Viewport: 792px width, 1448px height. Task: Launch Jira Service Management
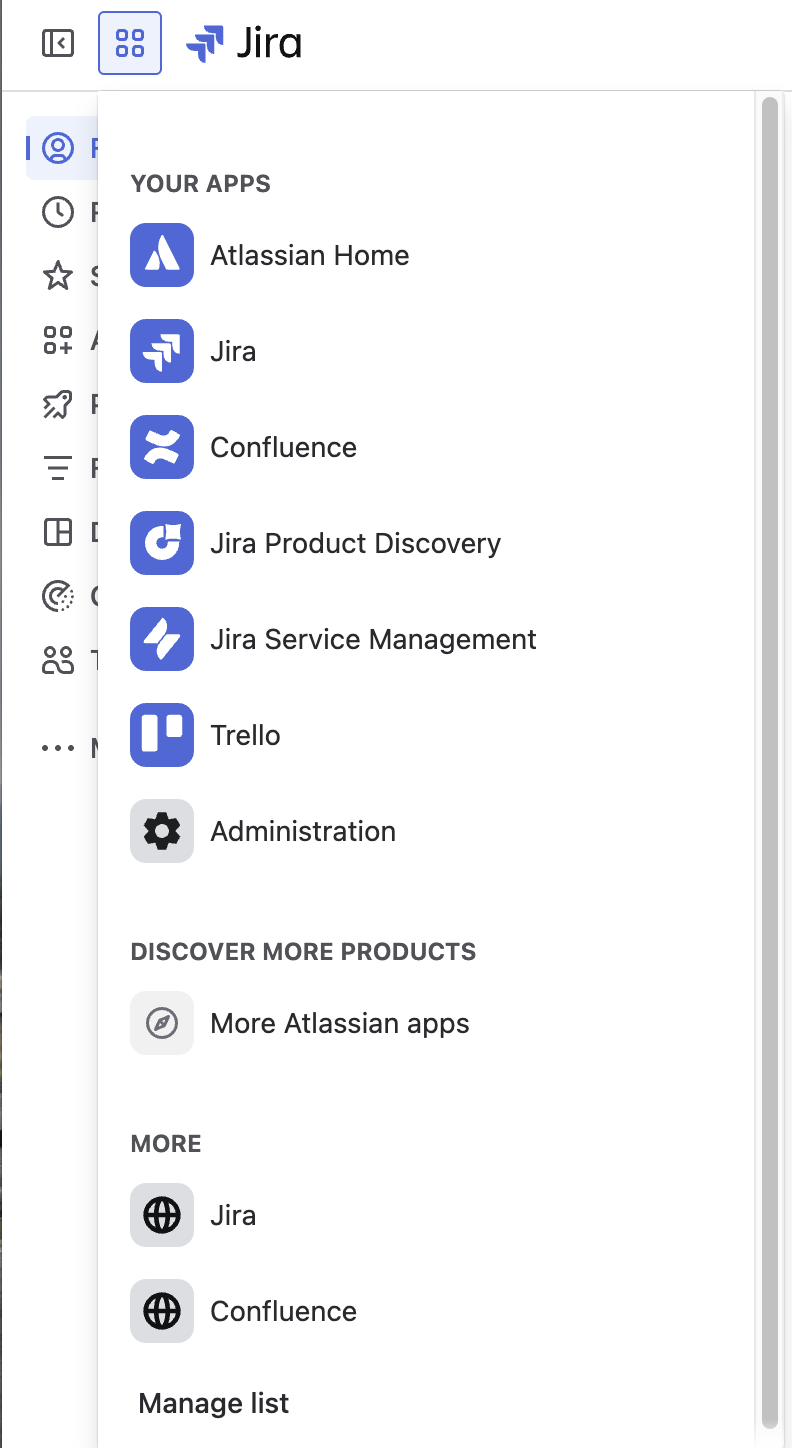[373, 639]
